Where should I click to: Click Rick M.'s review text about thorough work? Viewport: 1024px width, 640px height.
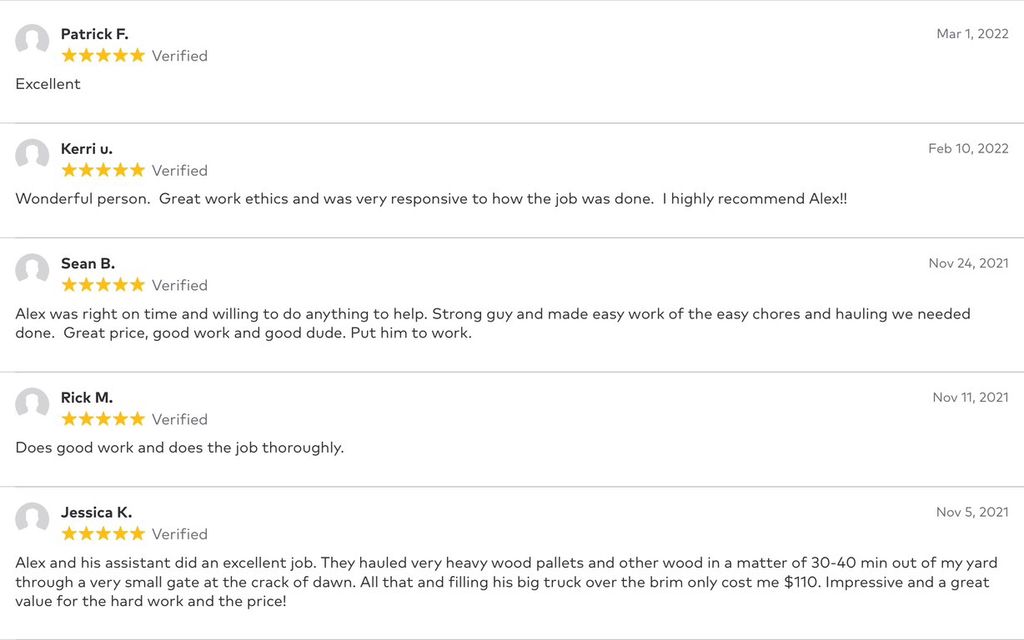pyautogui.click(x=180, y=448)
